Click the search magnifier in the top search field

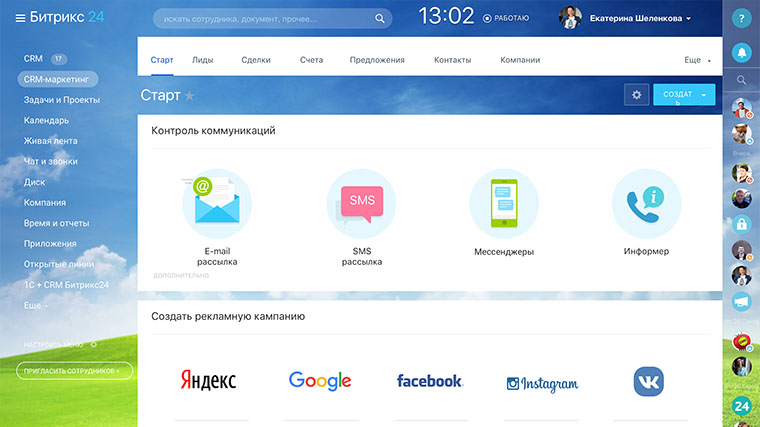pyautogui.click(x=380, y=18)
